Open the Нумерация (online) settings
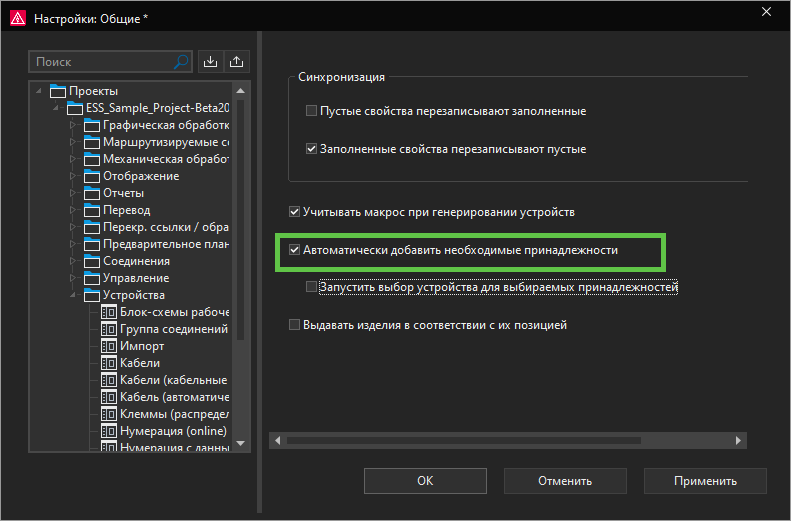This screenshot has height=521, width=791. (x=173, y=431)
